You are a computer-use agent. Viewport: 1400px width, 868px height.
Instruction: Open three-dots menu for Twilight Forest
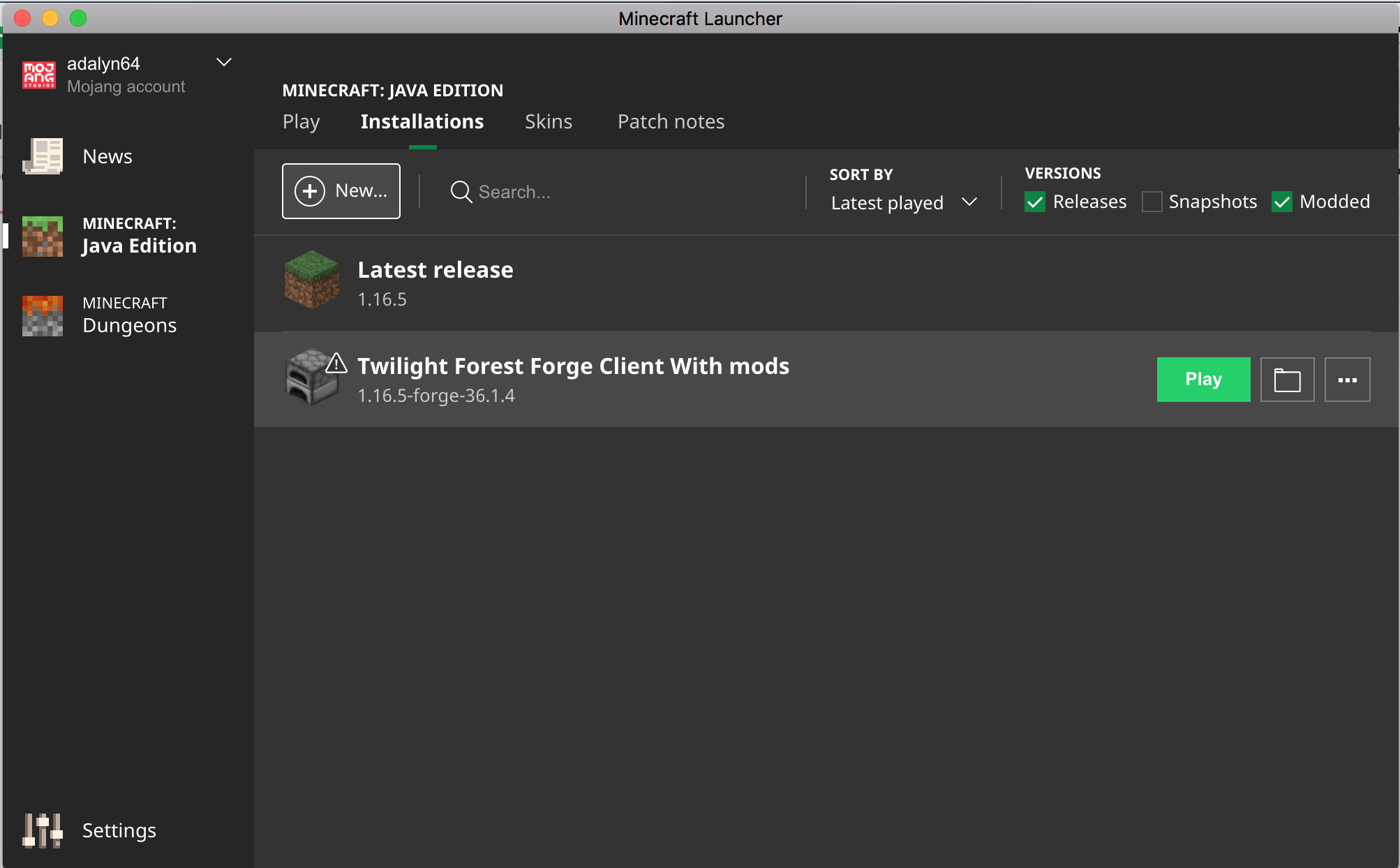coord(1347,380)
